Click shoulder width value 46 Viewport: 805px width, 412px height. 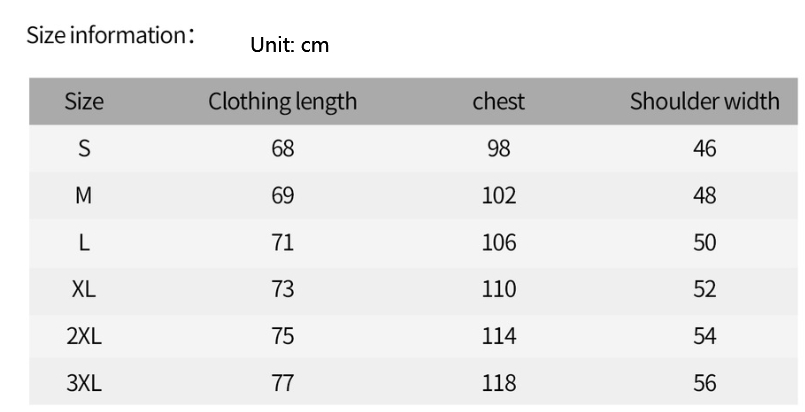704,149
